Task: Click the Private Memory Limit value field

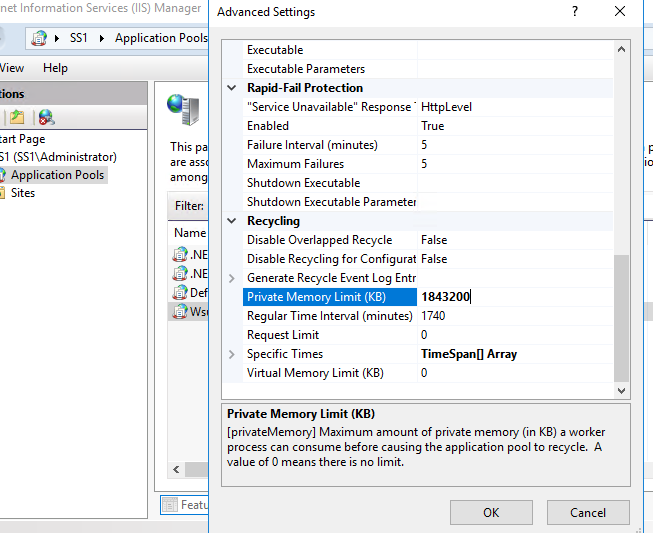Action: (x=514, y=297)
